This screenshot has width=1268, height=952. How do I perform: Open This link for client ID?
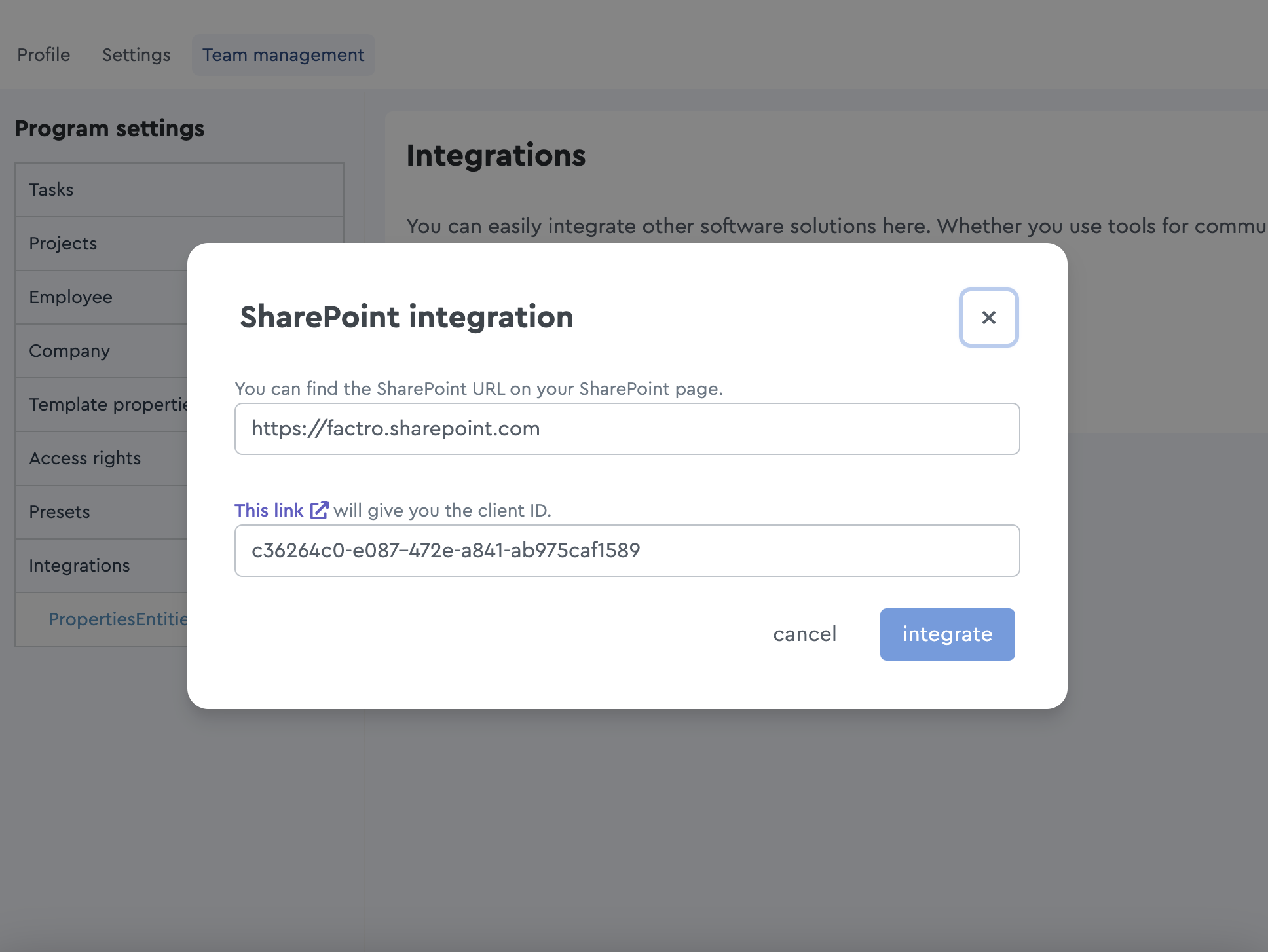tap(269, 510)
